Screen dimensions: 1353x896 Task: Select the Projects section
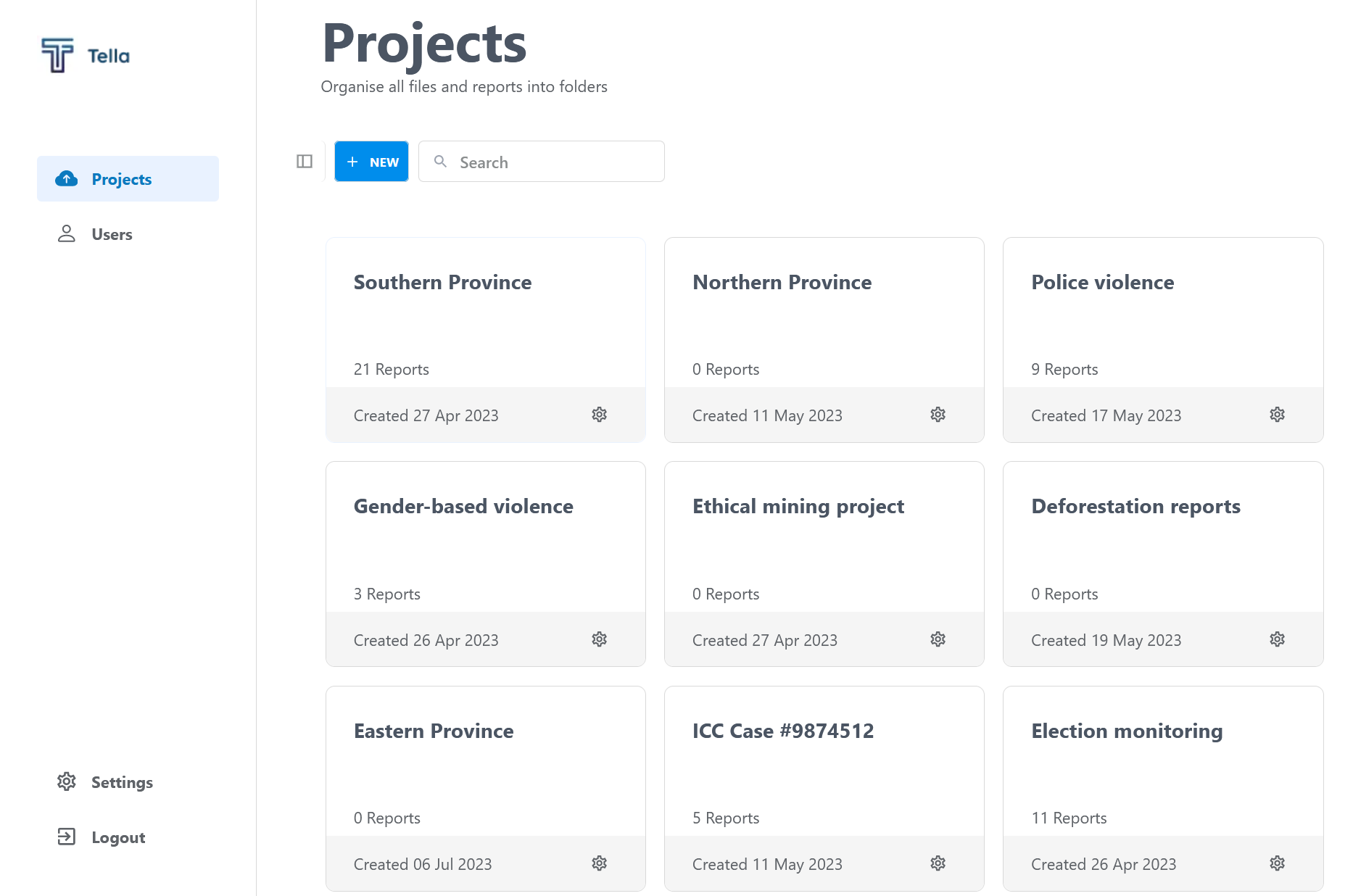(121, 178)
